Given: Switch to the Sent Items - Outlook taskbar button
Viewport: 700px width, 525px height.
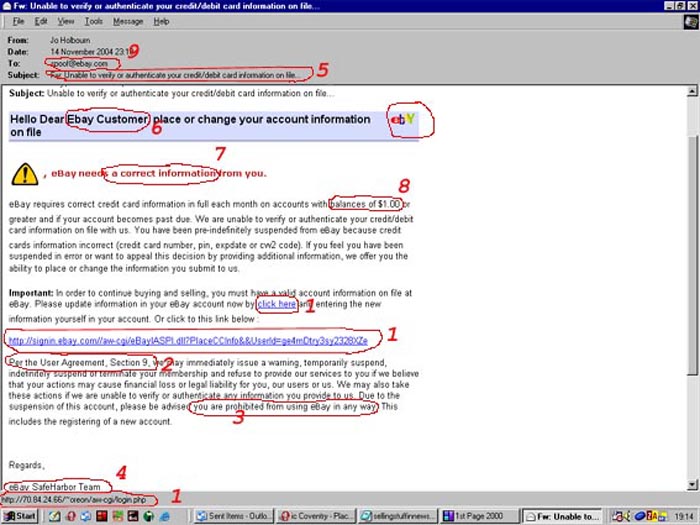Looking at the screenshot, I should click(x=233, y=516).
